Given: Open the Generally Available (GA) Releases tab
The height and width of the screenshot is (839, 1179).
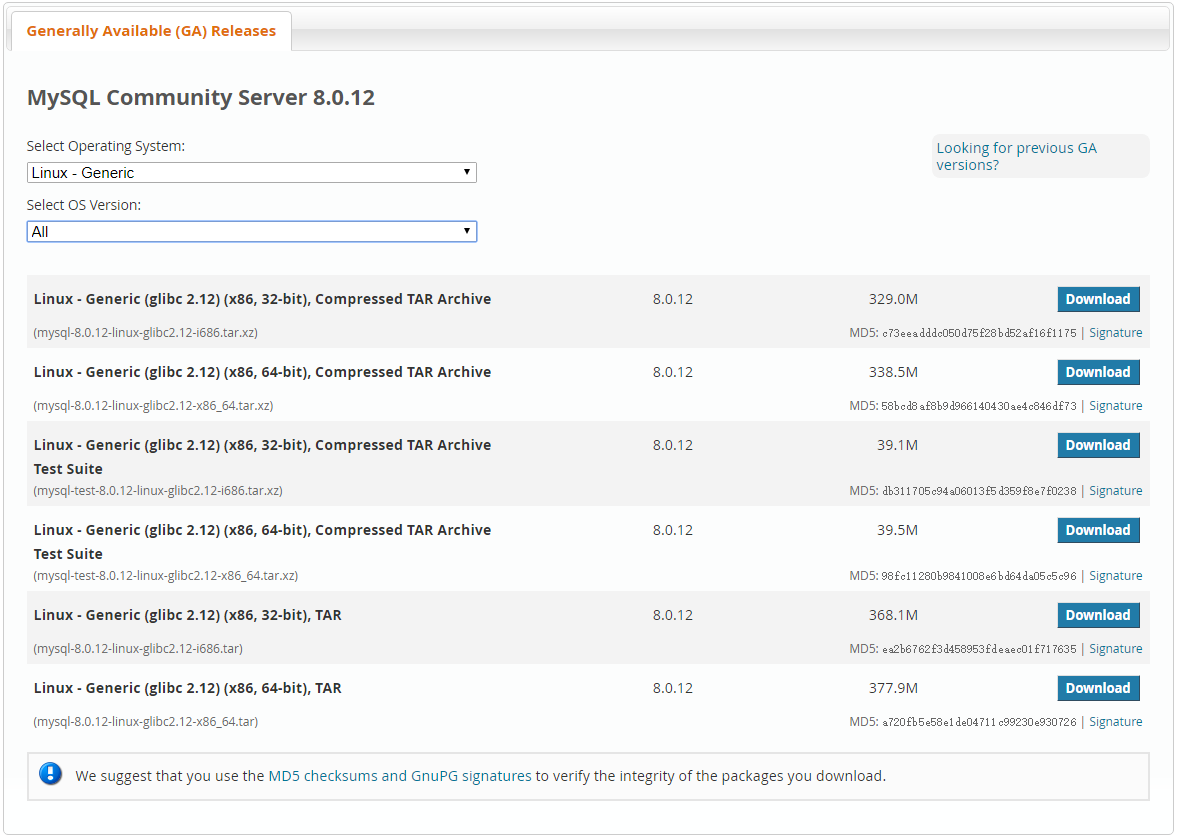Looking at the screenshot, I should pos(151,31).
